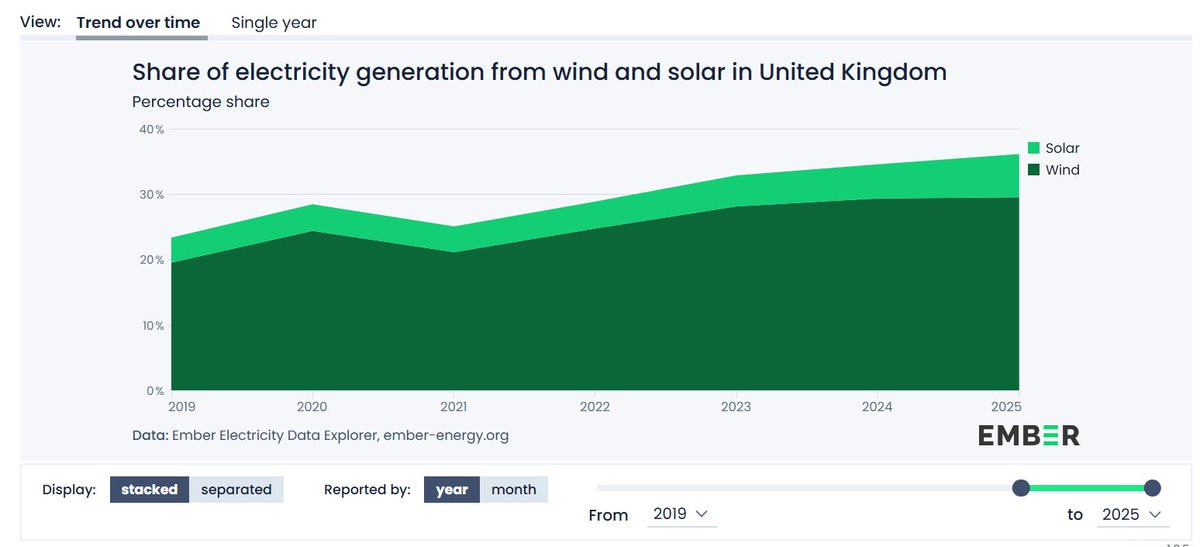The image size is (1200, 547).
Task: Click the Wind legend label
Action: (x=1062, y=170)
